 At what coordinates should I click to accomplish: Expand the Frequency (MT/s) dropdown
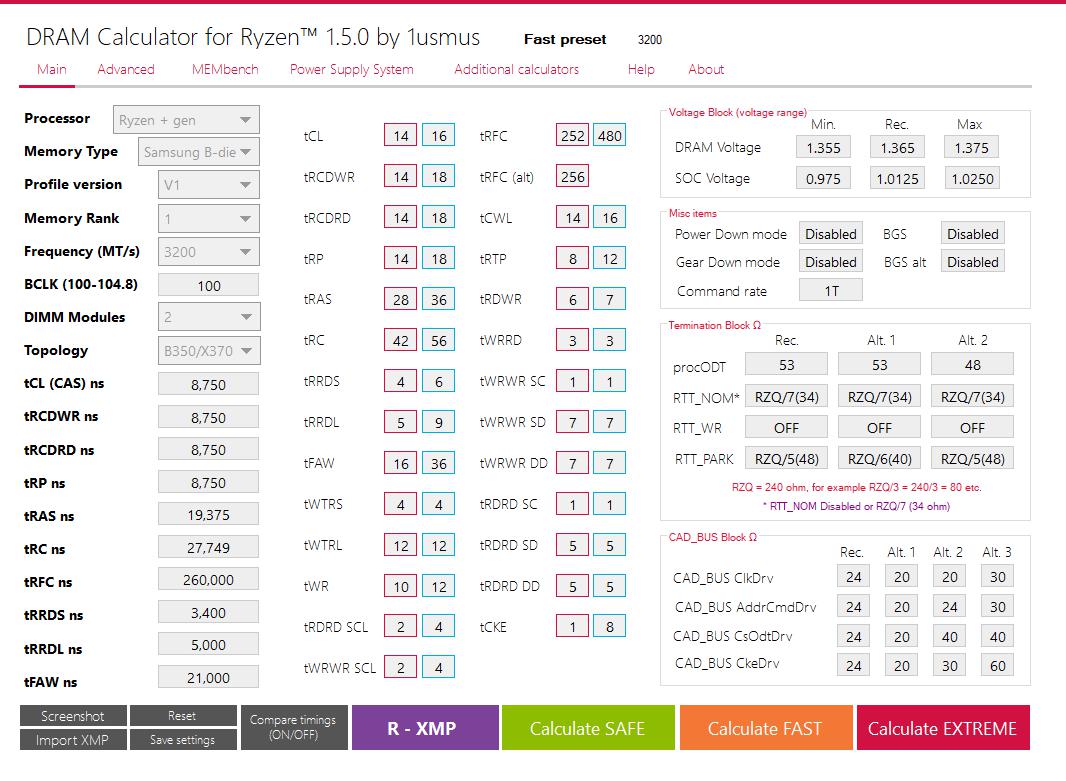209,251
